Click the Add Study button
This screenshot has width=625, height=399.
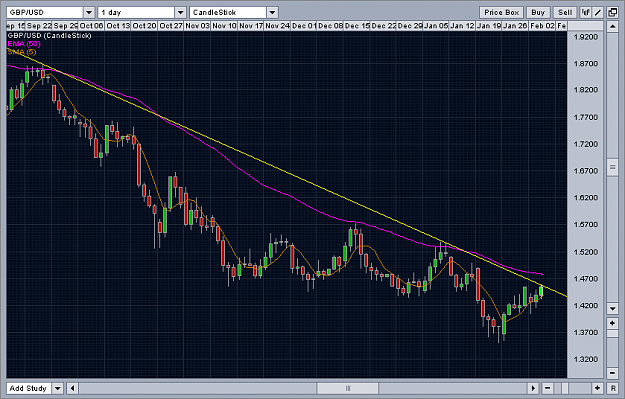point(29,388)
